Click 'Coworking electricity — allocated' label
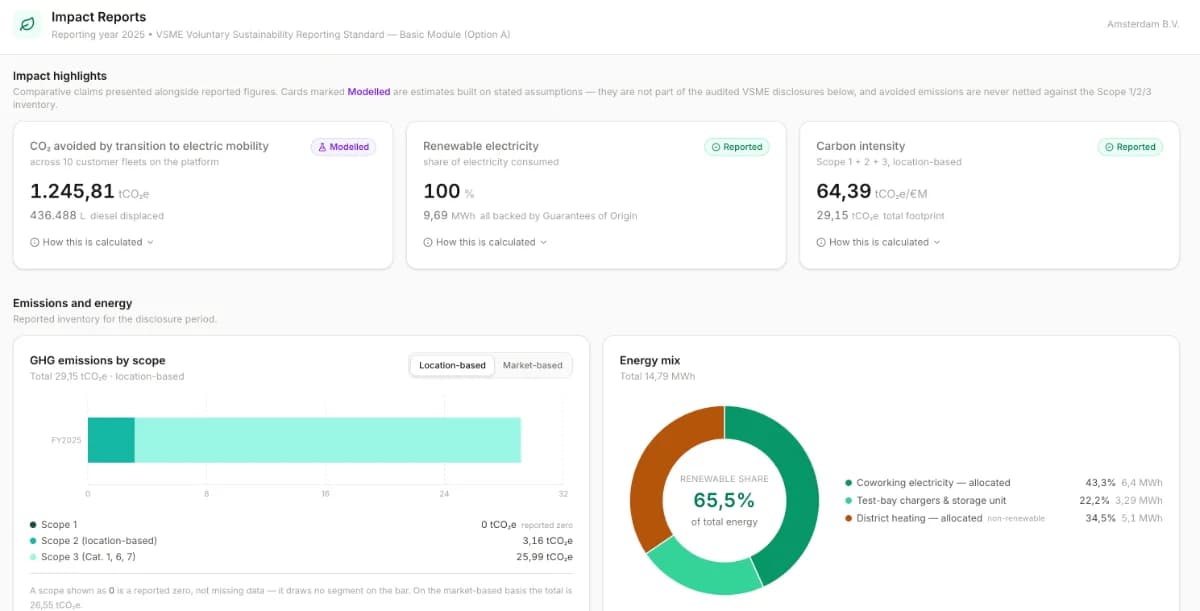This screenshot has height=611, width=1200. [933, 482]
